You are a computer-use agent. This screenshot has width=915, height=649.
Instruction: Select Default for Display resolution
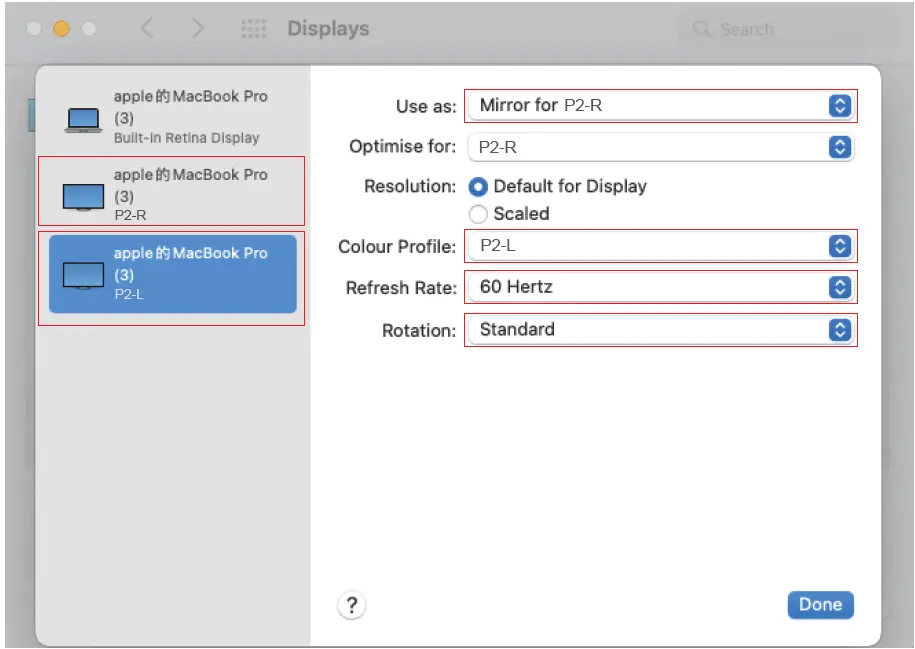tap(479, 187)
